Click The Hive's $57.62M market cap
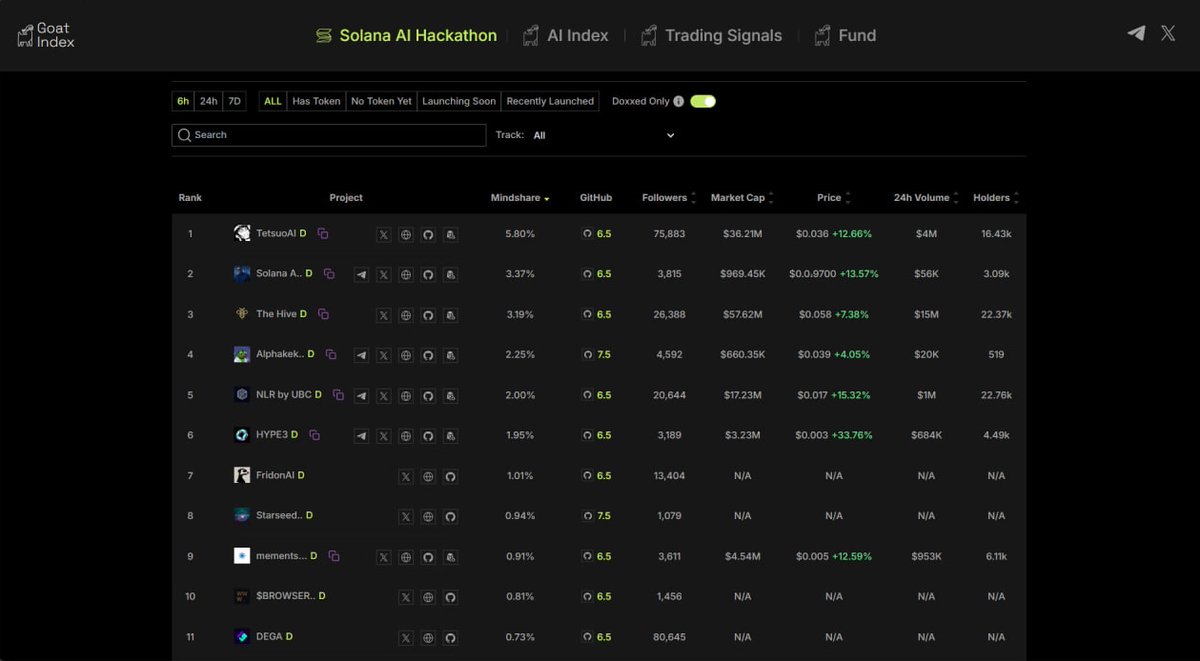This screenshot has width=1200, height=661. coord(742,314)
